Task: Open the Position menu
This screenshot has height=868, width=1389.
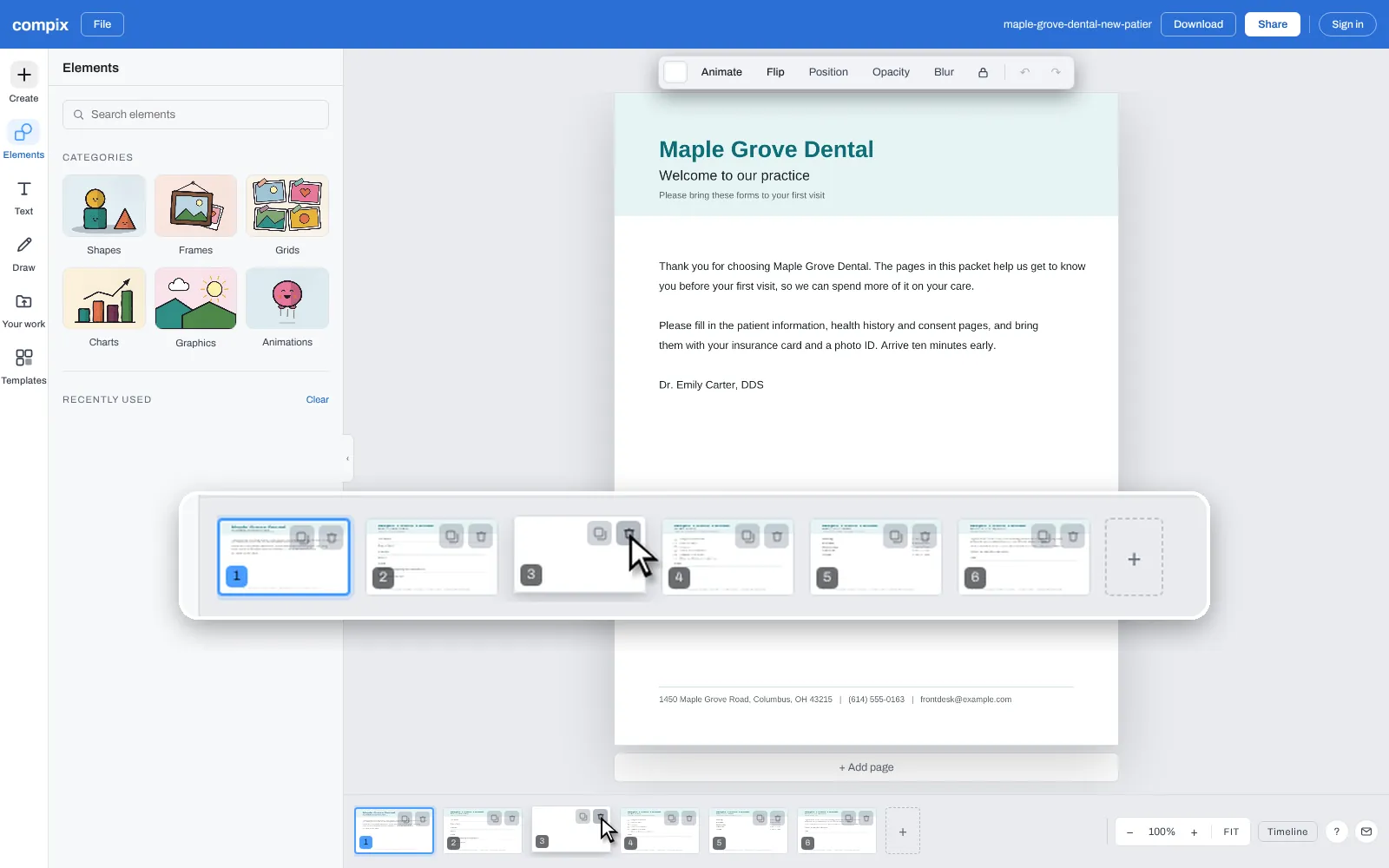Action: tap(828, 72)
